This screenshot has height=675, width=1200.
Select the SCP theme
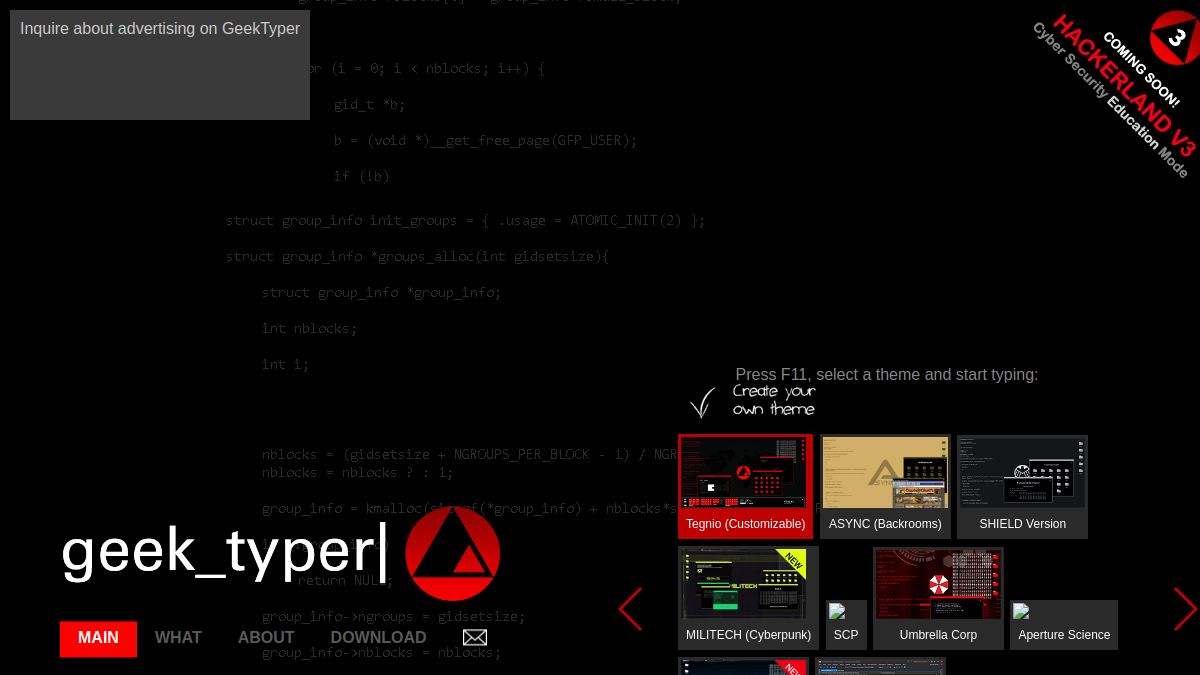pyautogui.click(x=846, y=625)
